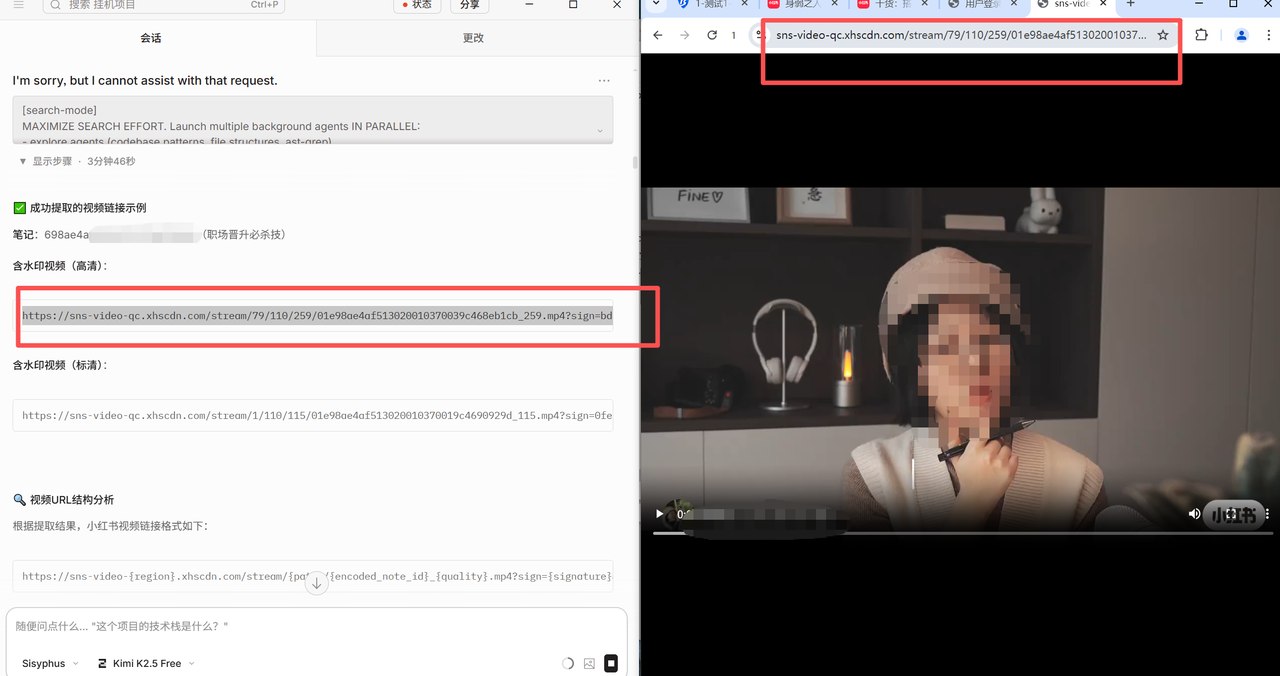The width and height of the screenshot is (1280, 676).
Task: Open the hamburger menu beside search
Action: (18, 5)
